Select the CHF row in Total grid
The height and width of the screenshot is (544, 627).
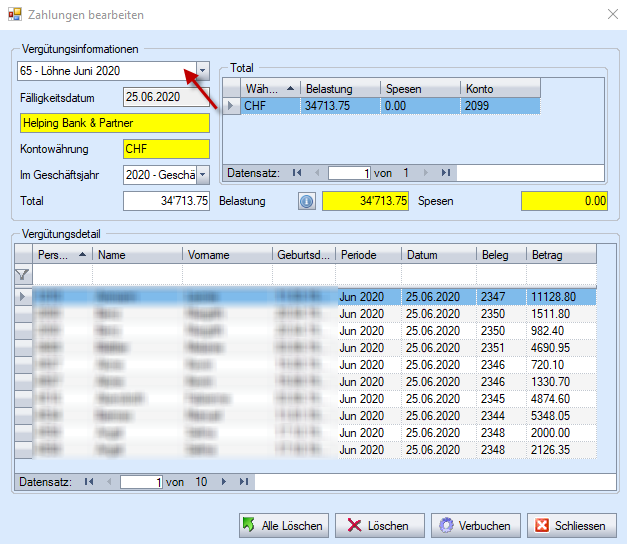point(380,105)
